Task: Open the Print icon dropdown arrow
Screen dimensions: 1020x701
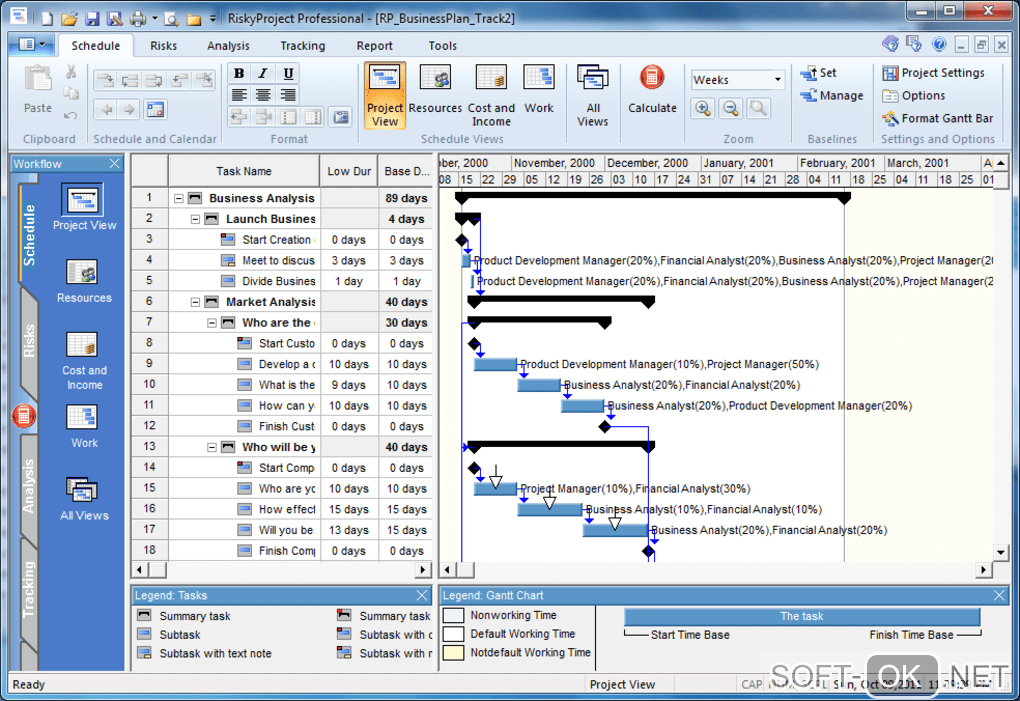Action: 154,18
